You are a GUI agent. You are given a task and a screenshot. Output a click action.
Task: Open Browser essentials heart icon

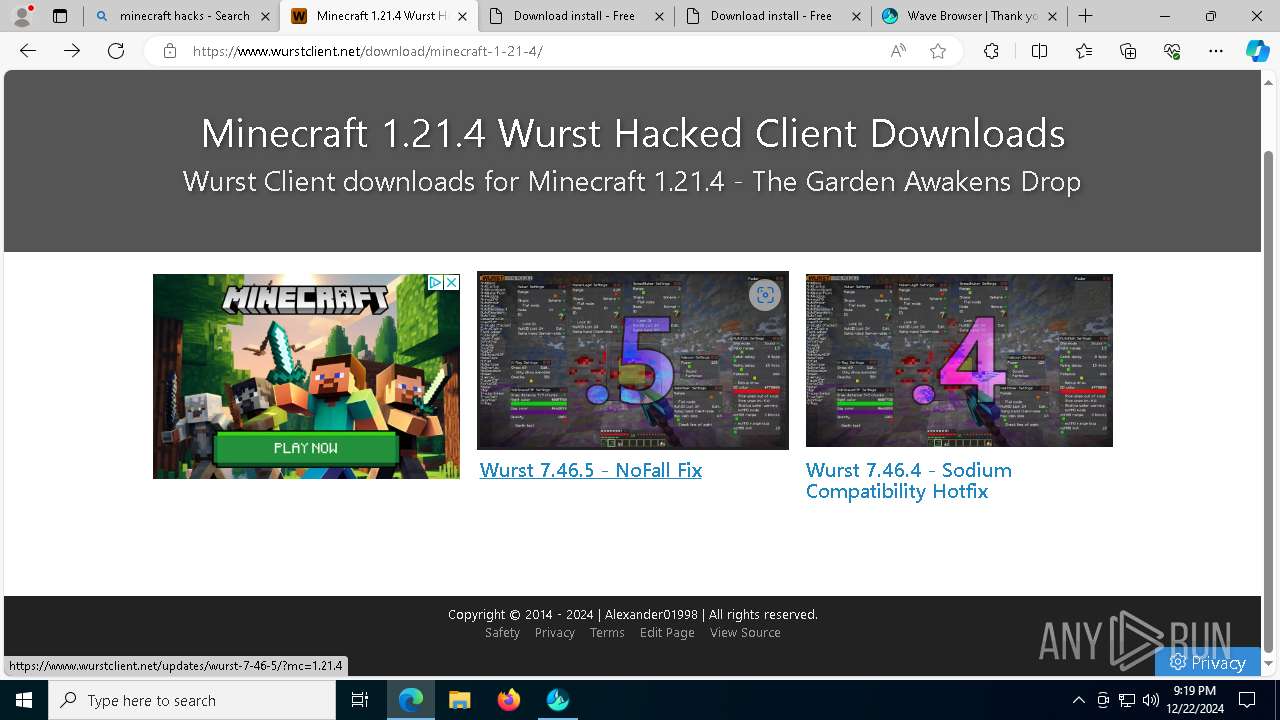(1172, 51)
